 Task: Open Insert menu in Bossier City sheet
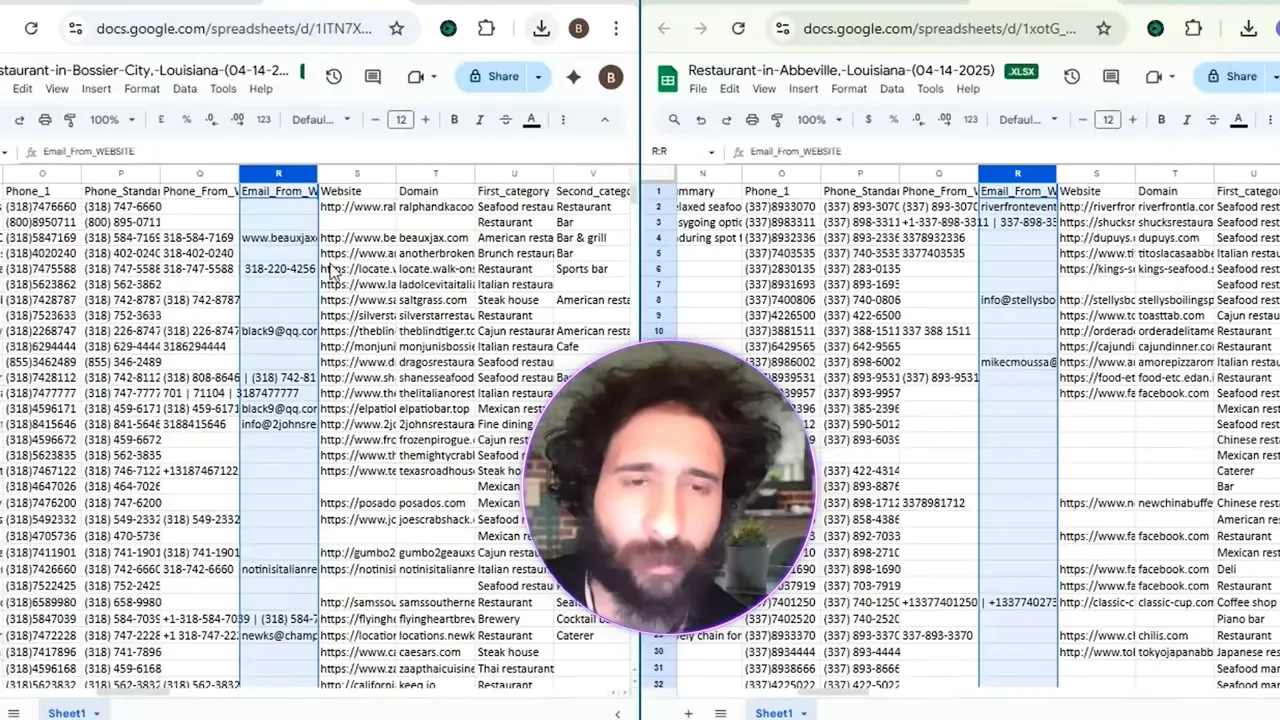pos(96,89)
